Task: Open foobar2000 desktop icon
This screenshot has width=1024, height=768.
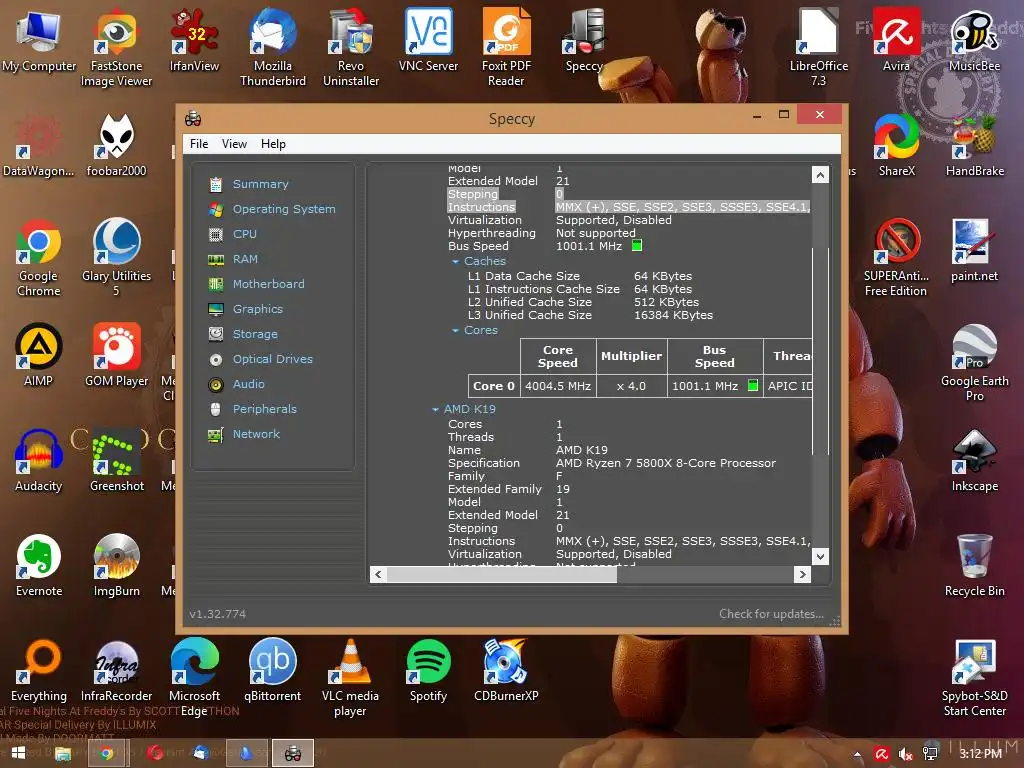Action: click(x=116, y=146)
